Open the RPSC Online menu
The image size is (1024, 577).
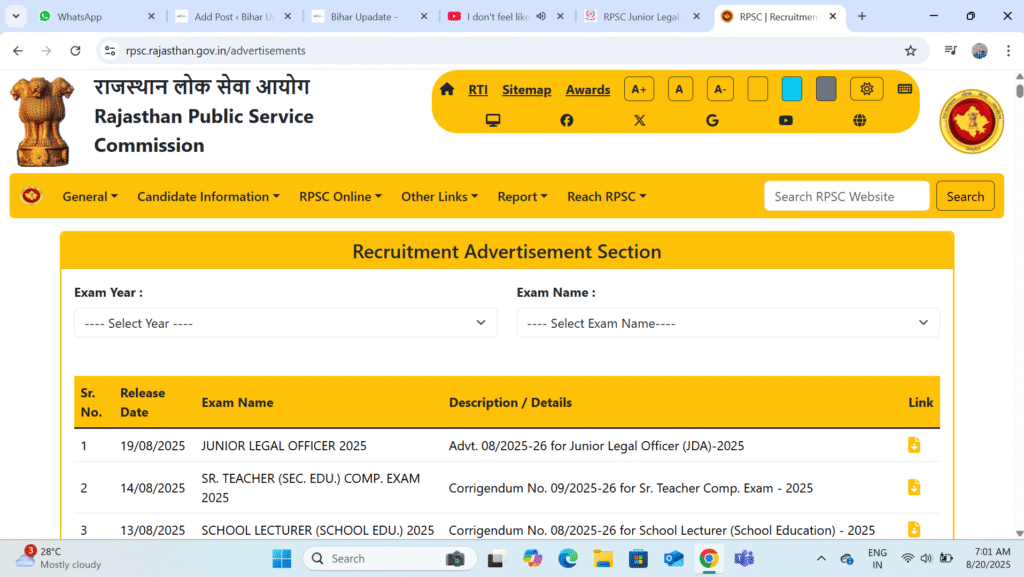pyautogui.click(x=340, y=196)
